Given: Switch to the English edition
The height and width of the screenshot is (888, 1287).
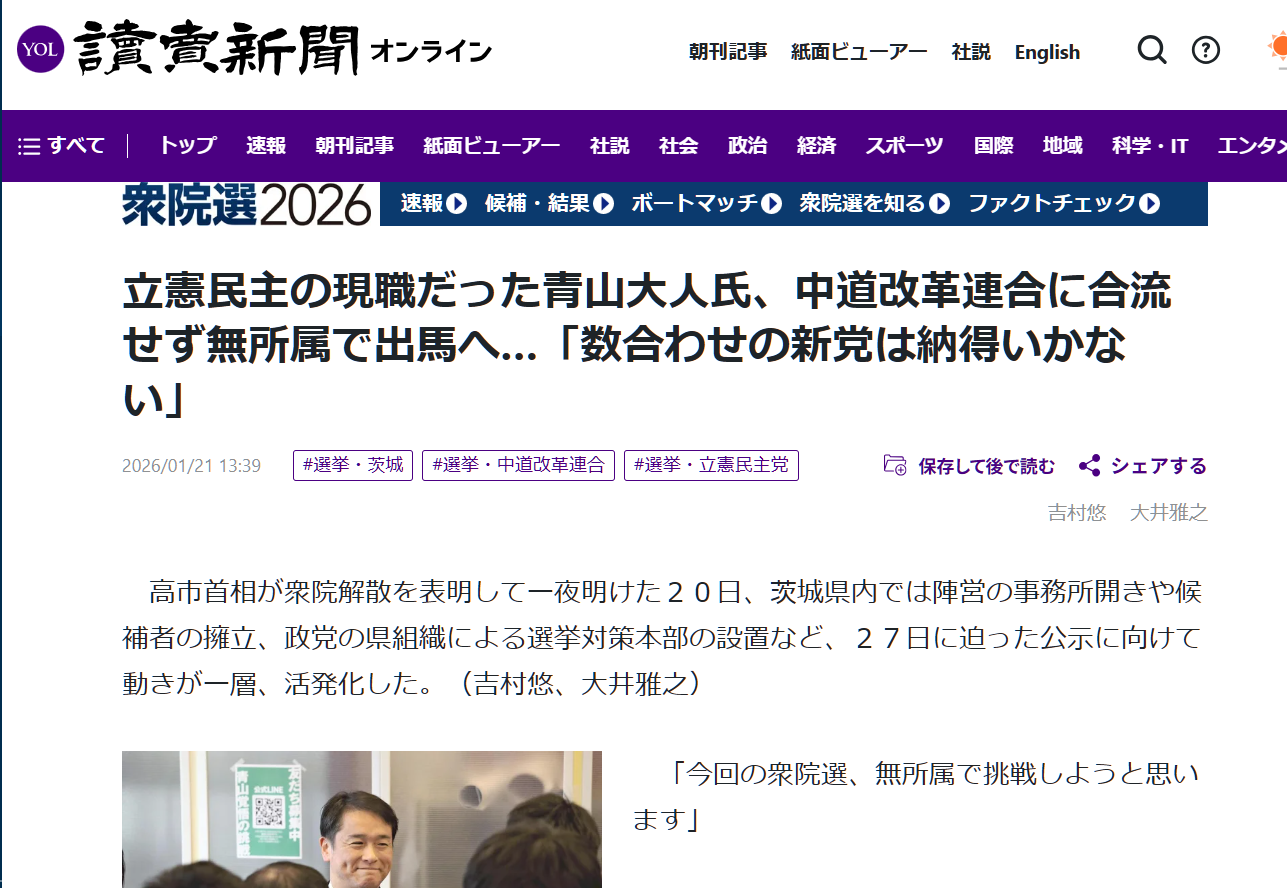Looking at the screenshot, I should pos(1047,52).
